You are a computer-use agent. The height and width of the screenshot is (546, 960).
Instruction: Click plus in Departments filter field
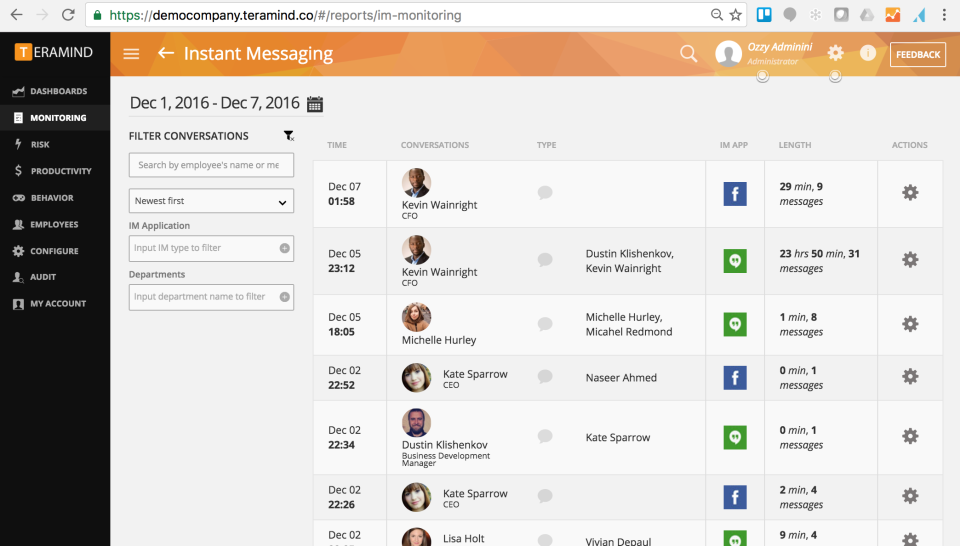(284, 297)
